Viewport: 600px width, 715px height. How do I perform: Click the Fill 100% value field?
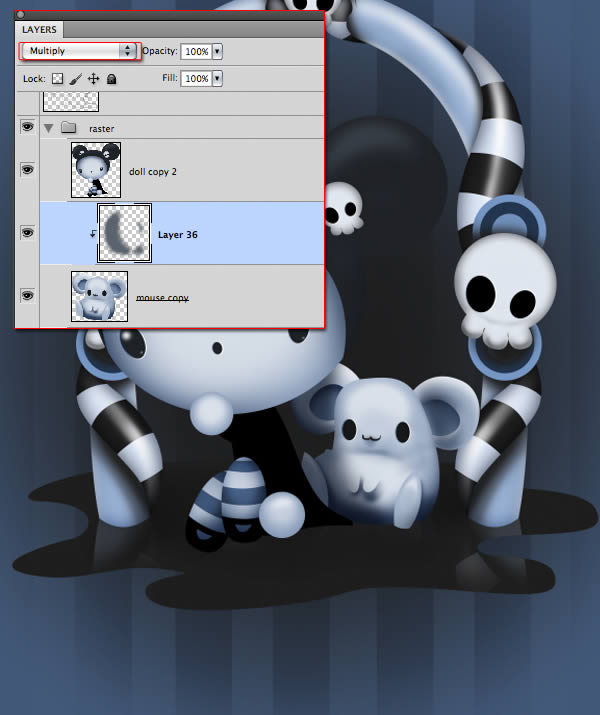coord(197,78)
